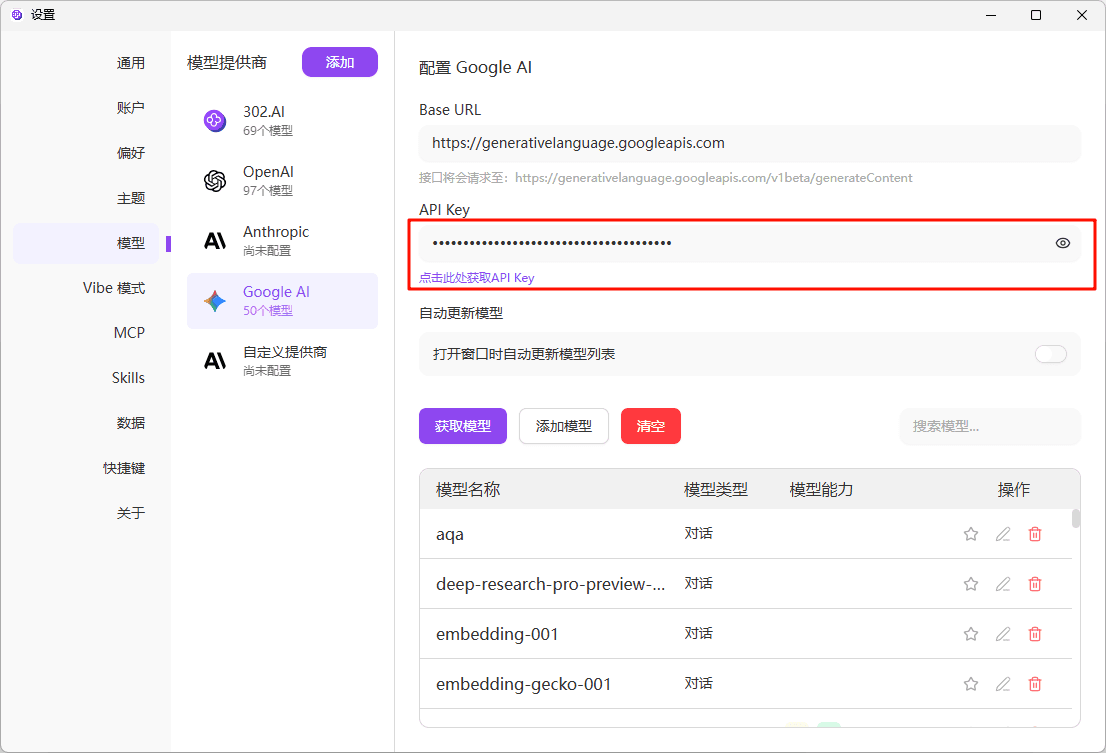Edit the embedding-001 model
Viewport: 1106px width, 753px height.
pyautogui.click(x=1002, y=635)
